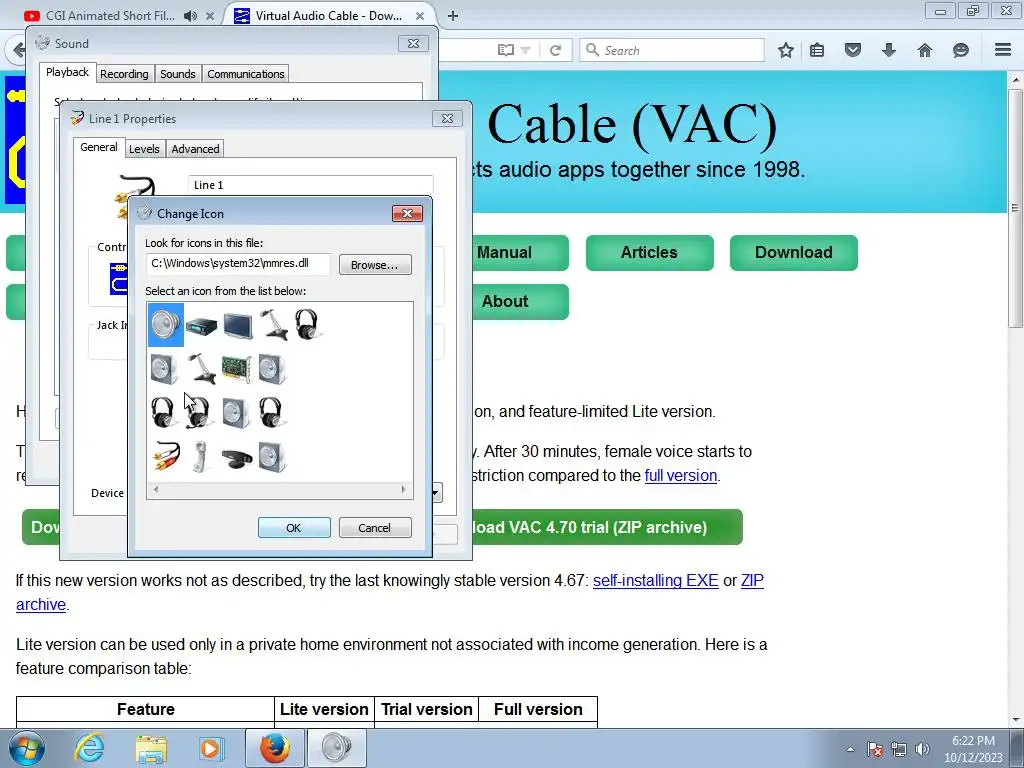
Task: Click the green Download navigation button
Action: pos(793,253)
